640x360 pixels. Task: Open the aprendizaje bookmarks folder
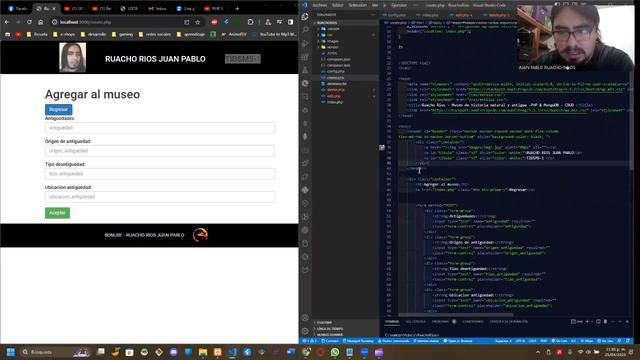coord(191,34)
